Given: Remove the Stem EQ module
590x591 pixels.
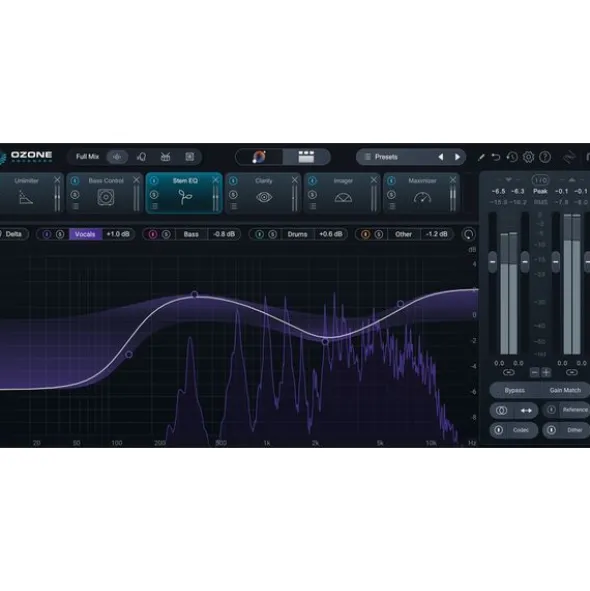Looking at the screenshot, I should click(x=215, y=180).
